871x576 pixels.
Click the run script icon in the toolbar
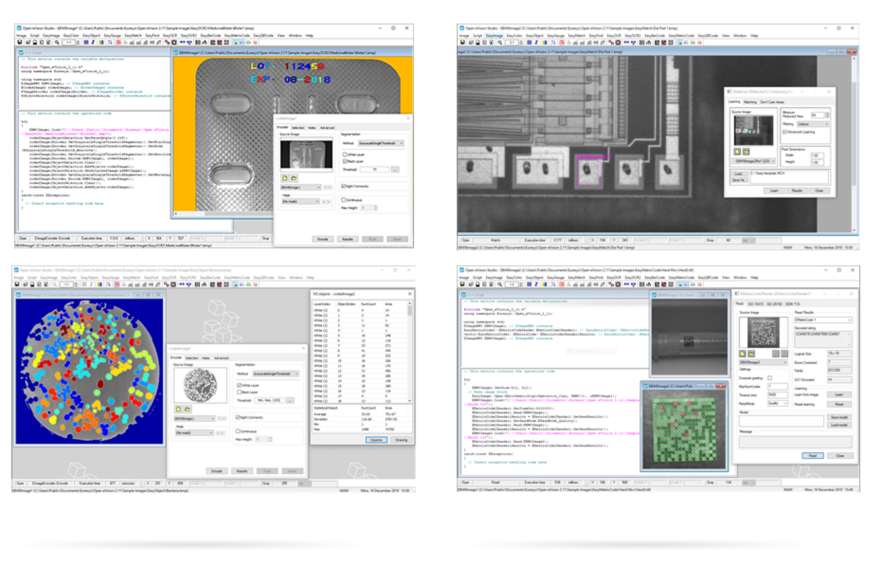pos(237,42)
